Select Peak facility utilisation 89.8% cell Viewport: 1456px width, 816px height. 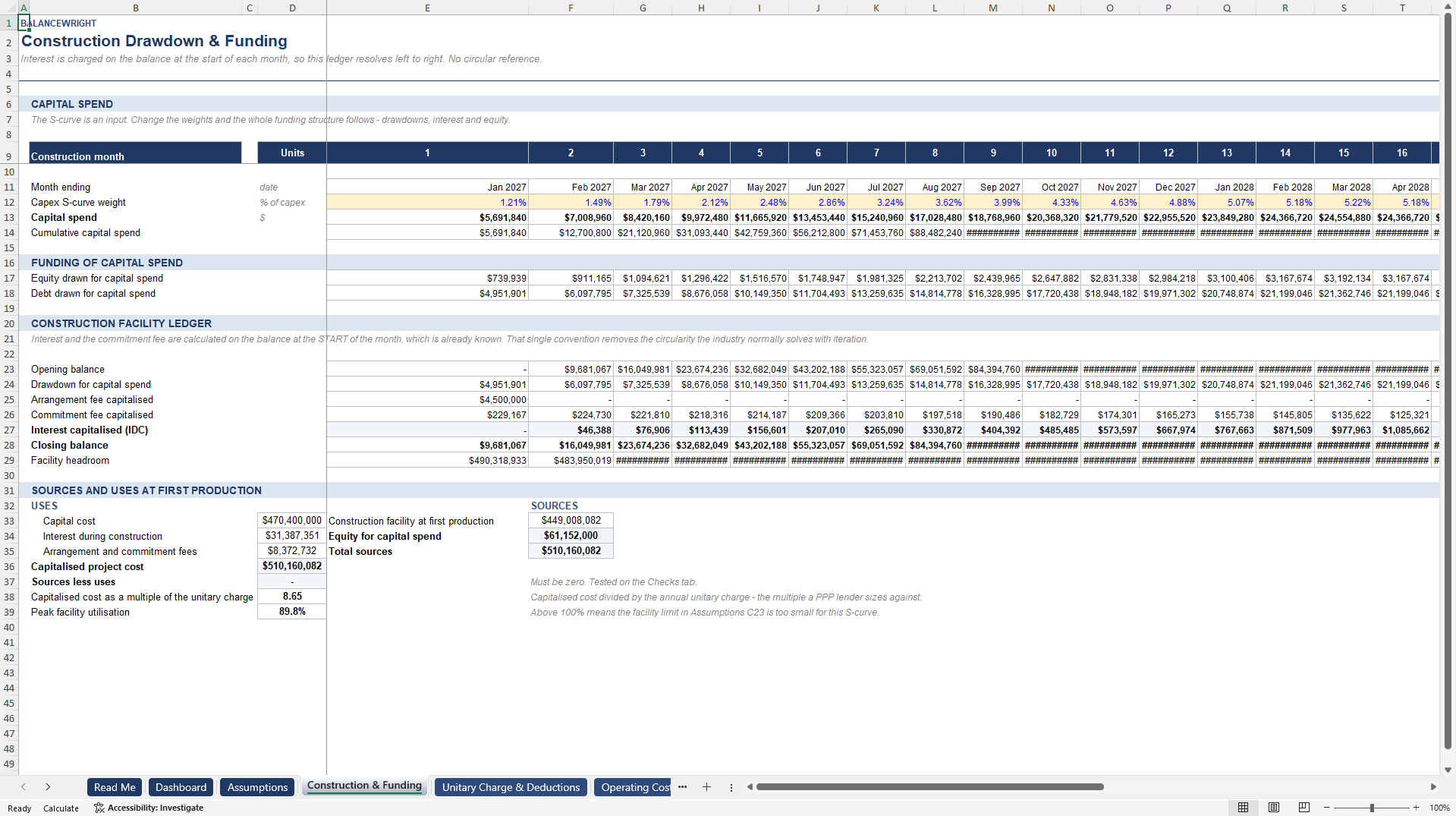pyautogui.click(x=292, y=612)
